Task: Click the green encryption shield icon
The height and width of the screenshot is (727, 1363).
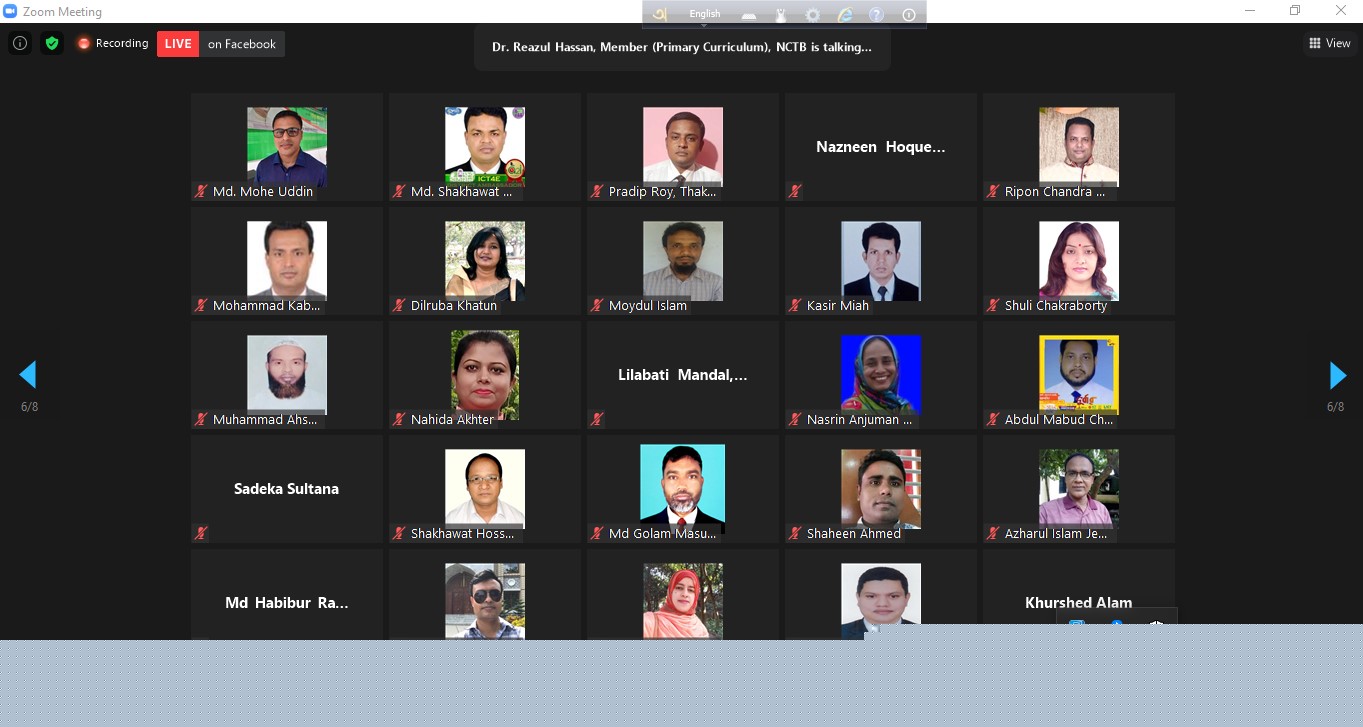Action: tap(52, 43)
